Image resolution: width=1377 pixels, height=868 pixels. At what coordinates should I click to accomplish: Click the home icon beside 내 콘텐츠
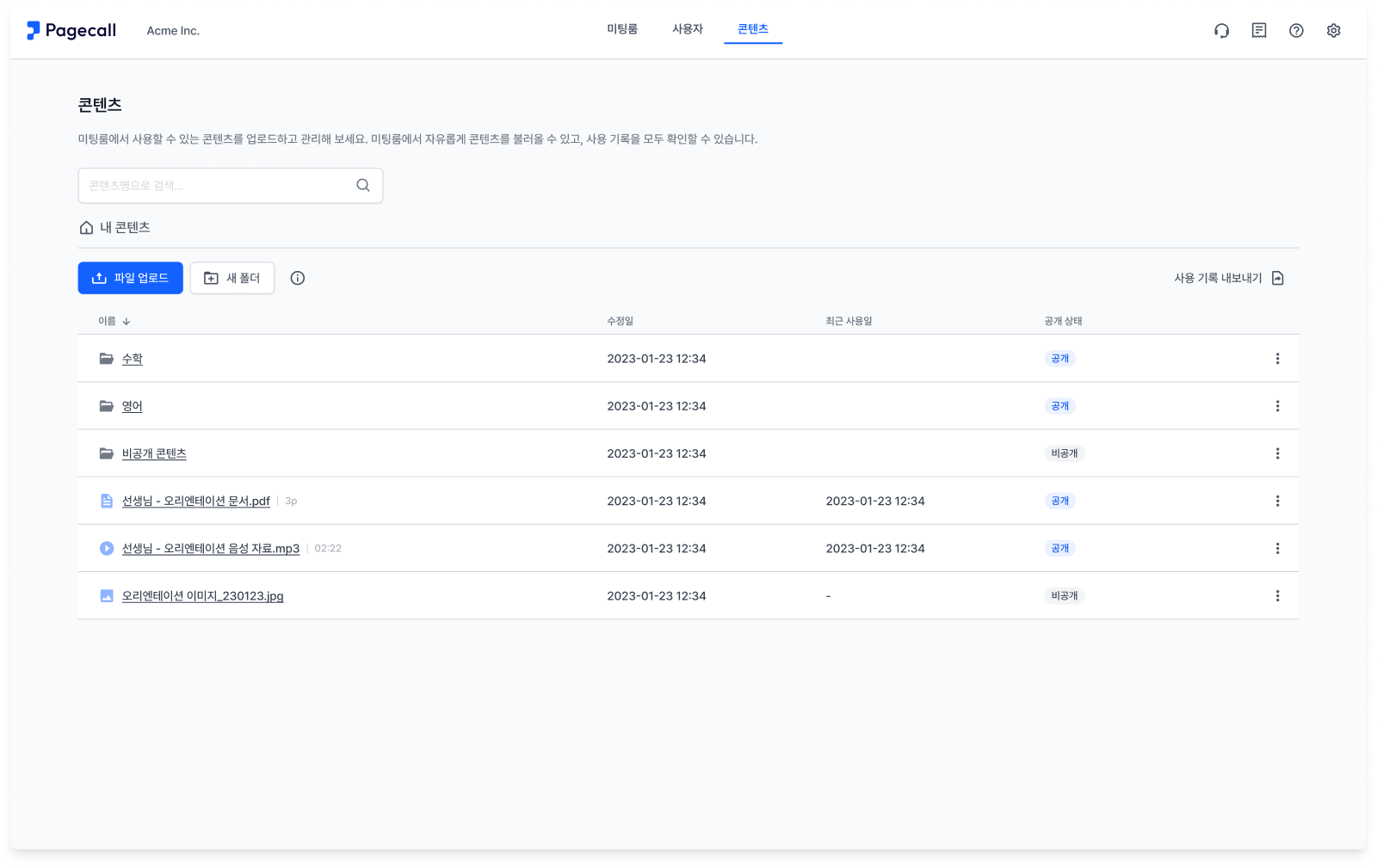click(86, 228)
